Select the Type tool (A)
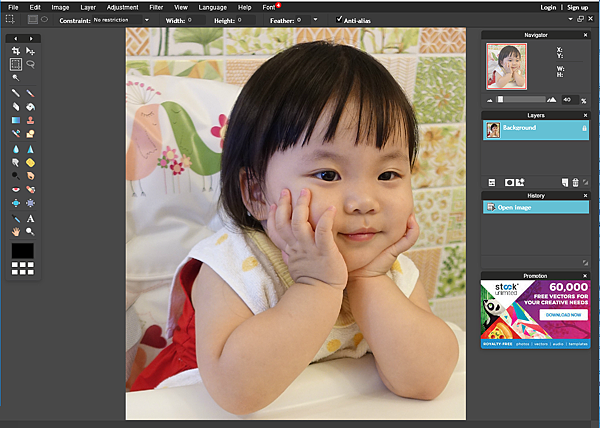 [x=31, y=218]
